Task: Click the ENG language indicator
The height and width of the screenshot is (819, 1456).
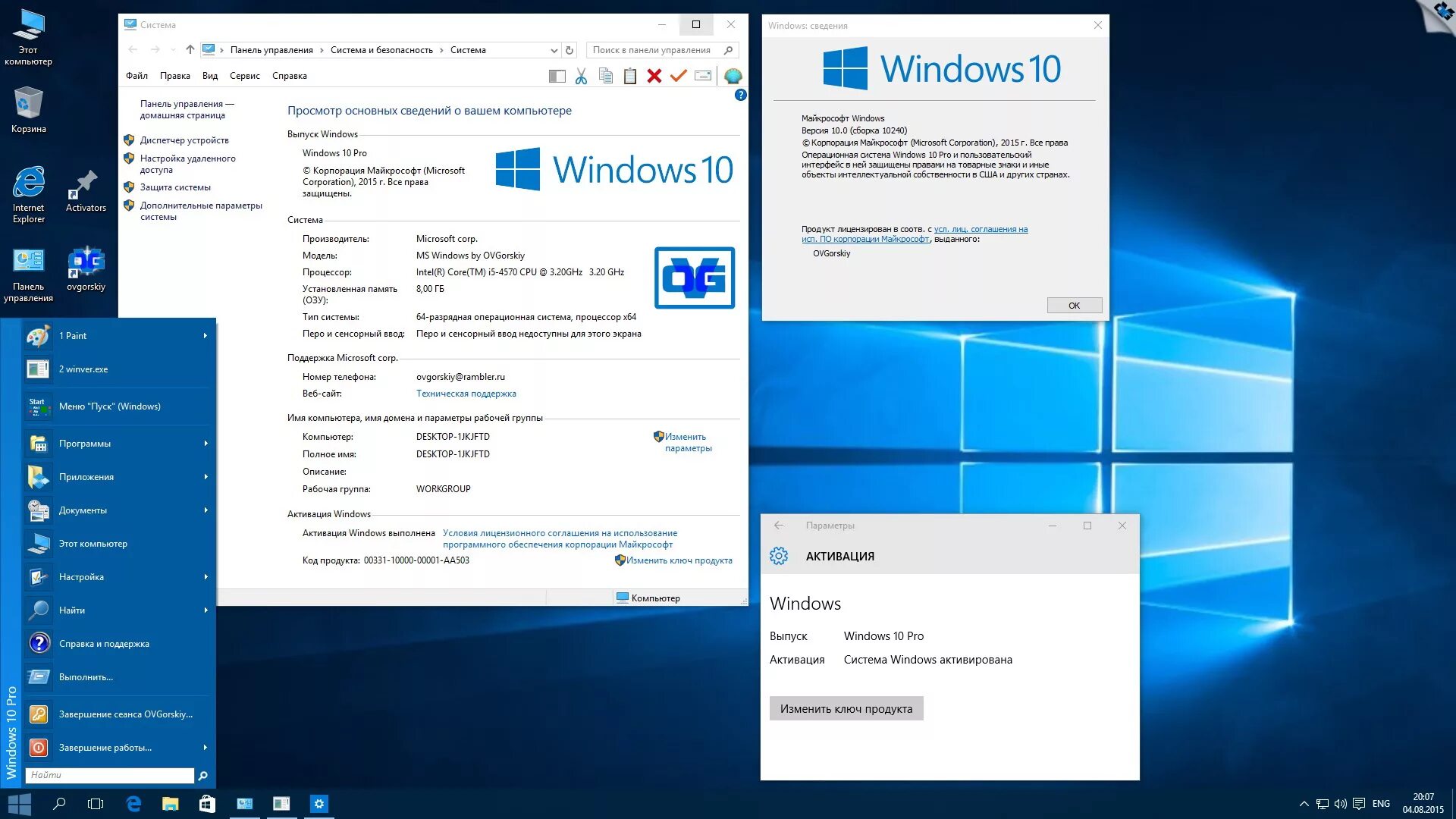Action: click(1381, 804)
